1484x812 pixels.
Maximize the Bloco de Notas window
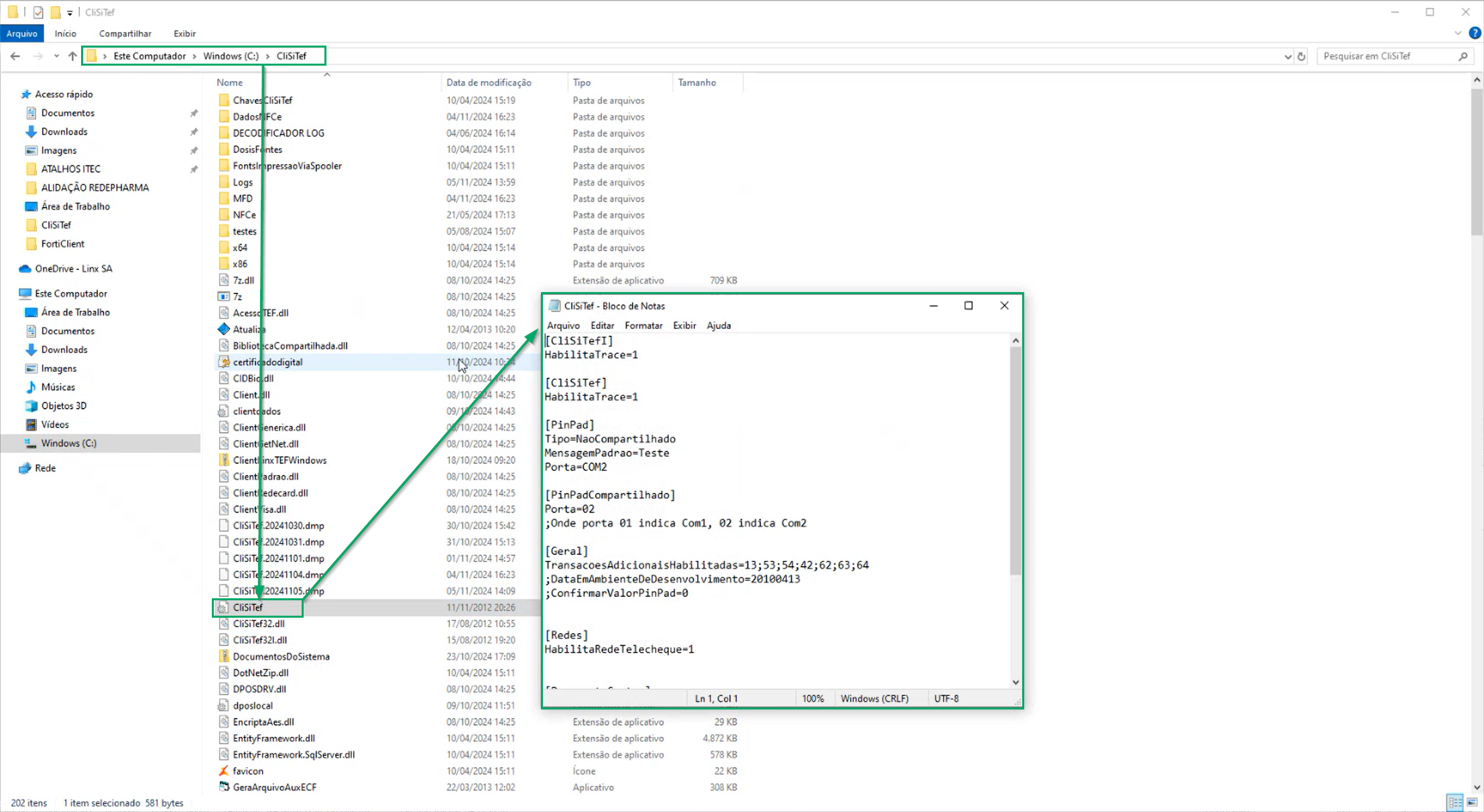969,306
